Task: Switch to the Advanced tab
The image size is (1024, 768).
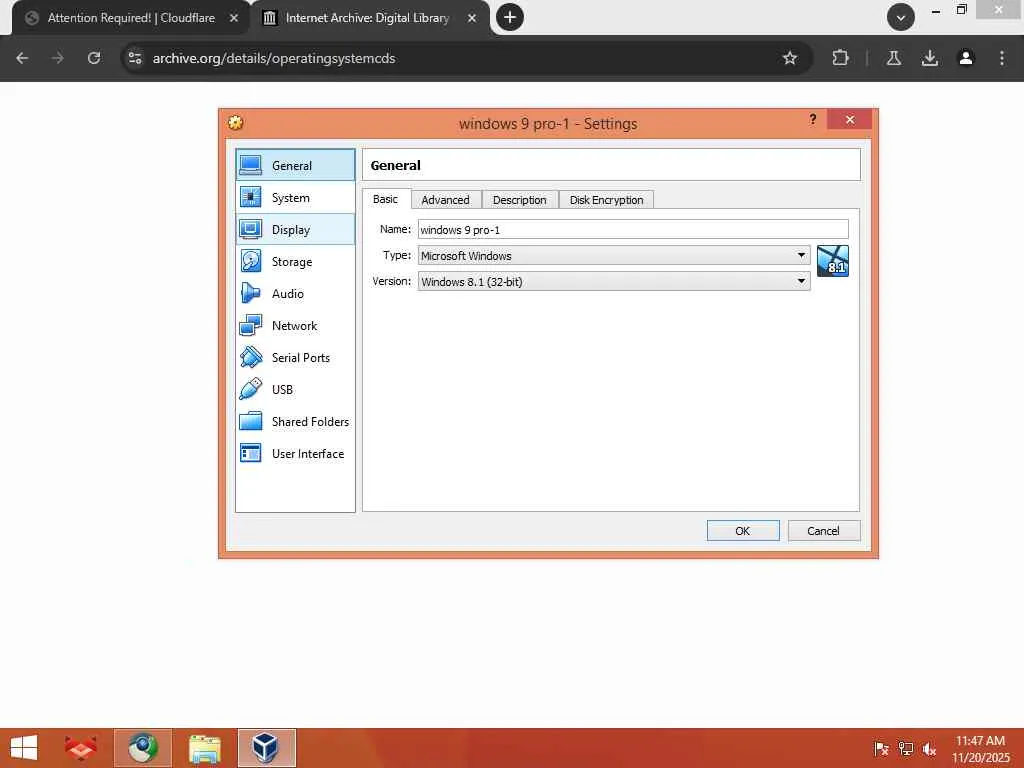Action: tap(445, 200)
